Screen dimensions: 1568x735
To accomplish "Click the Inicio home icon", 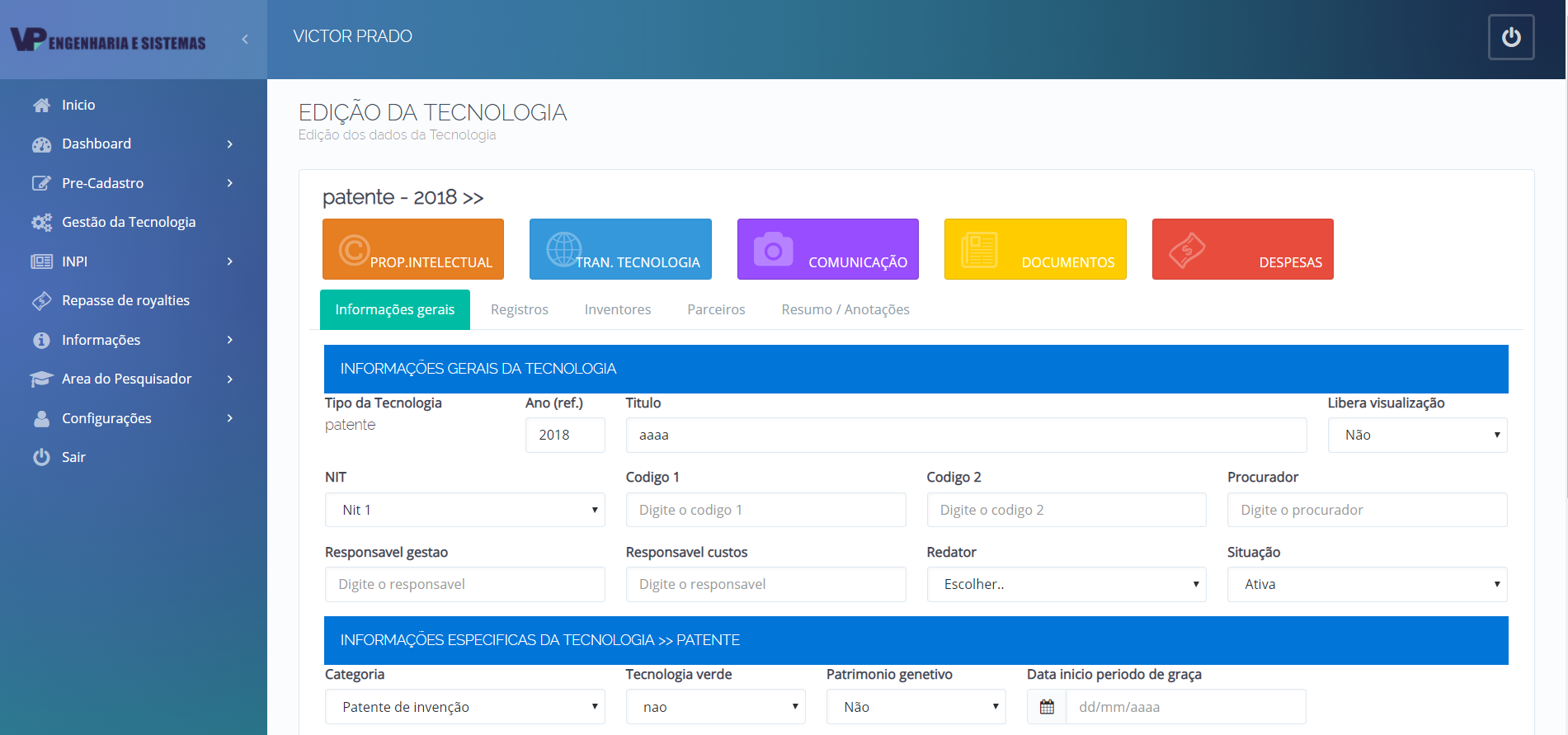I will [x=41, y=105].
